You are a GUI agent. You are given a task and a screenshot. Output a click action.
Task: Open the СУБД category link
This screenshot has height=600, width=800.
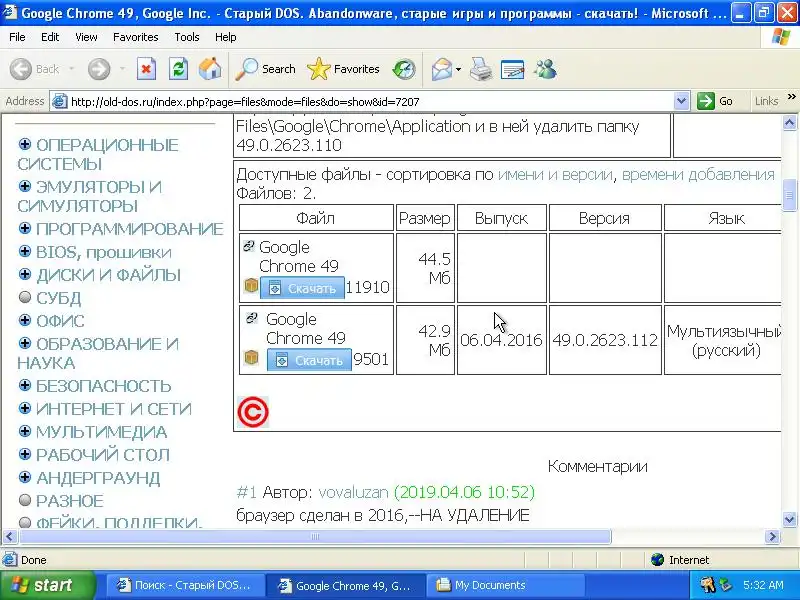(59, 298)
